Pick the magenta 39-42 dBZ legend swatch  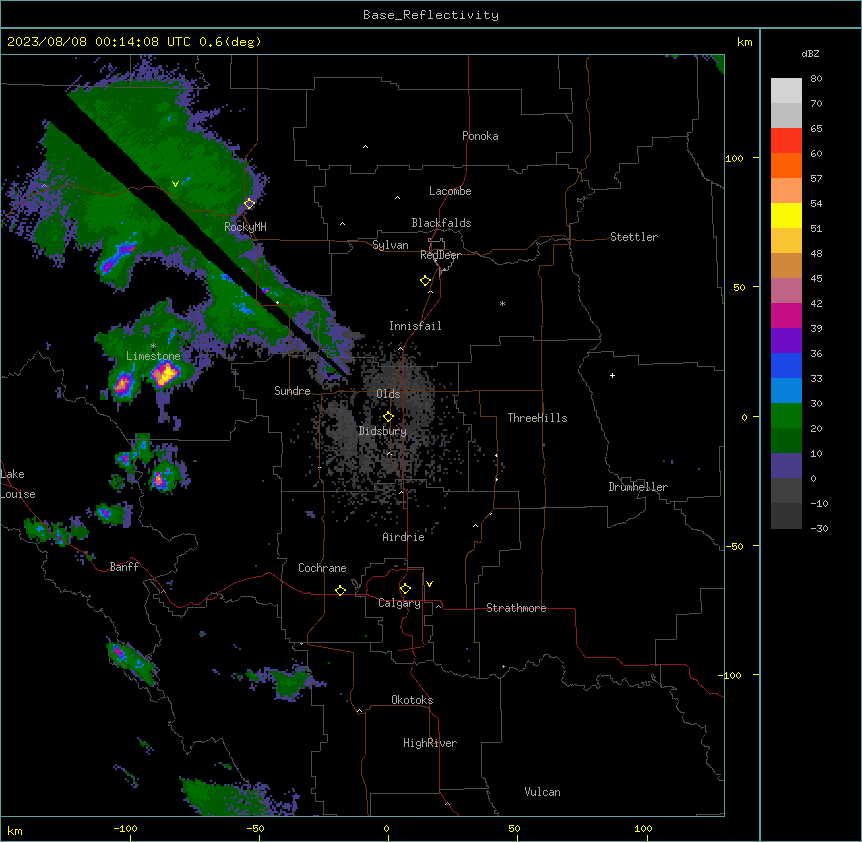click(786, 315)
